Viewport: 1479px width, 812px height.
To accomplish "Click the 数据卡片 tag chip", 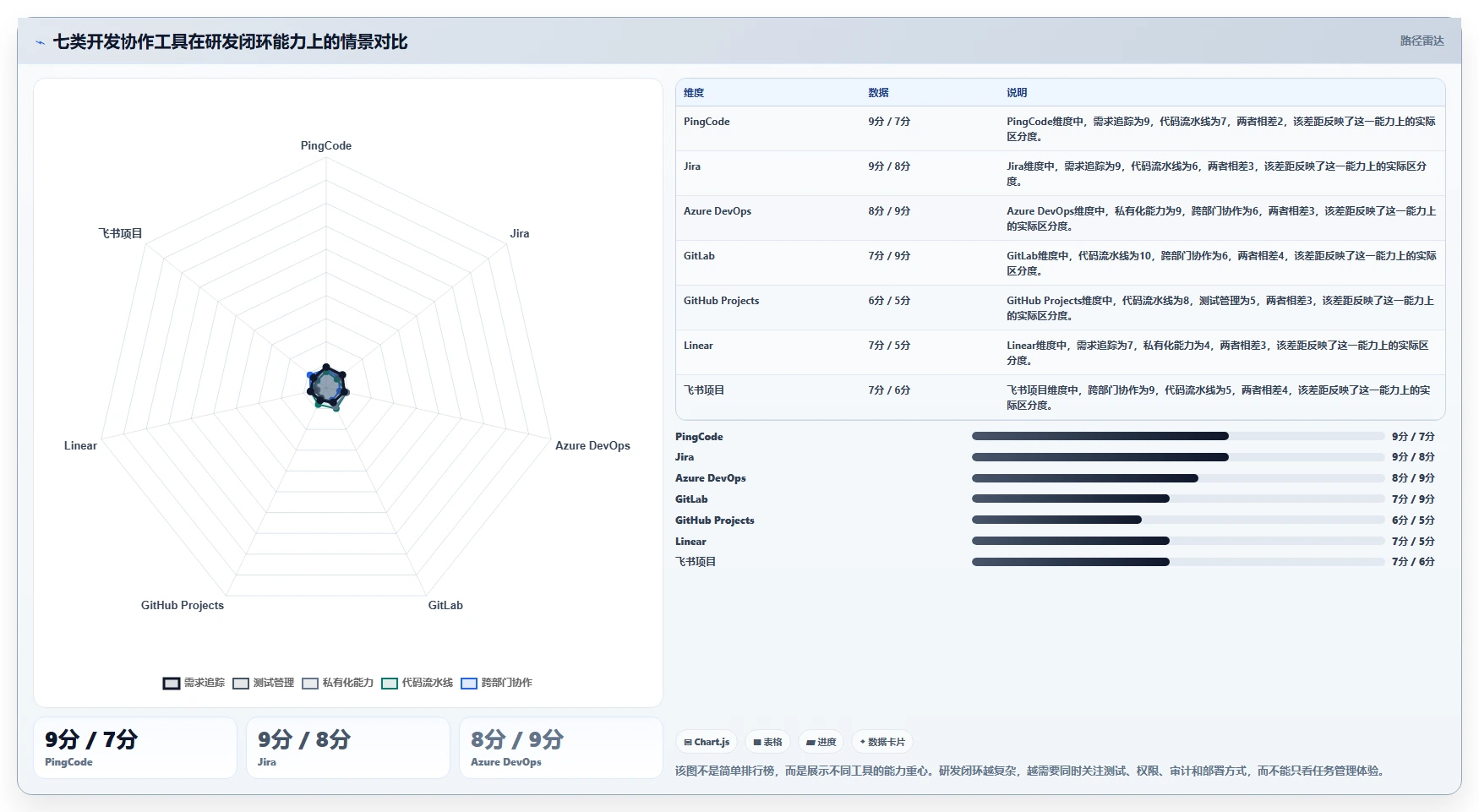I will (x=882, y=742).
